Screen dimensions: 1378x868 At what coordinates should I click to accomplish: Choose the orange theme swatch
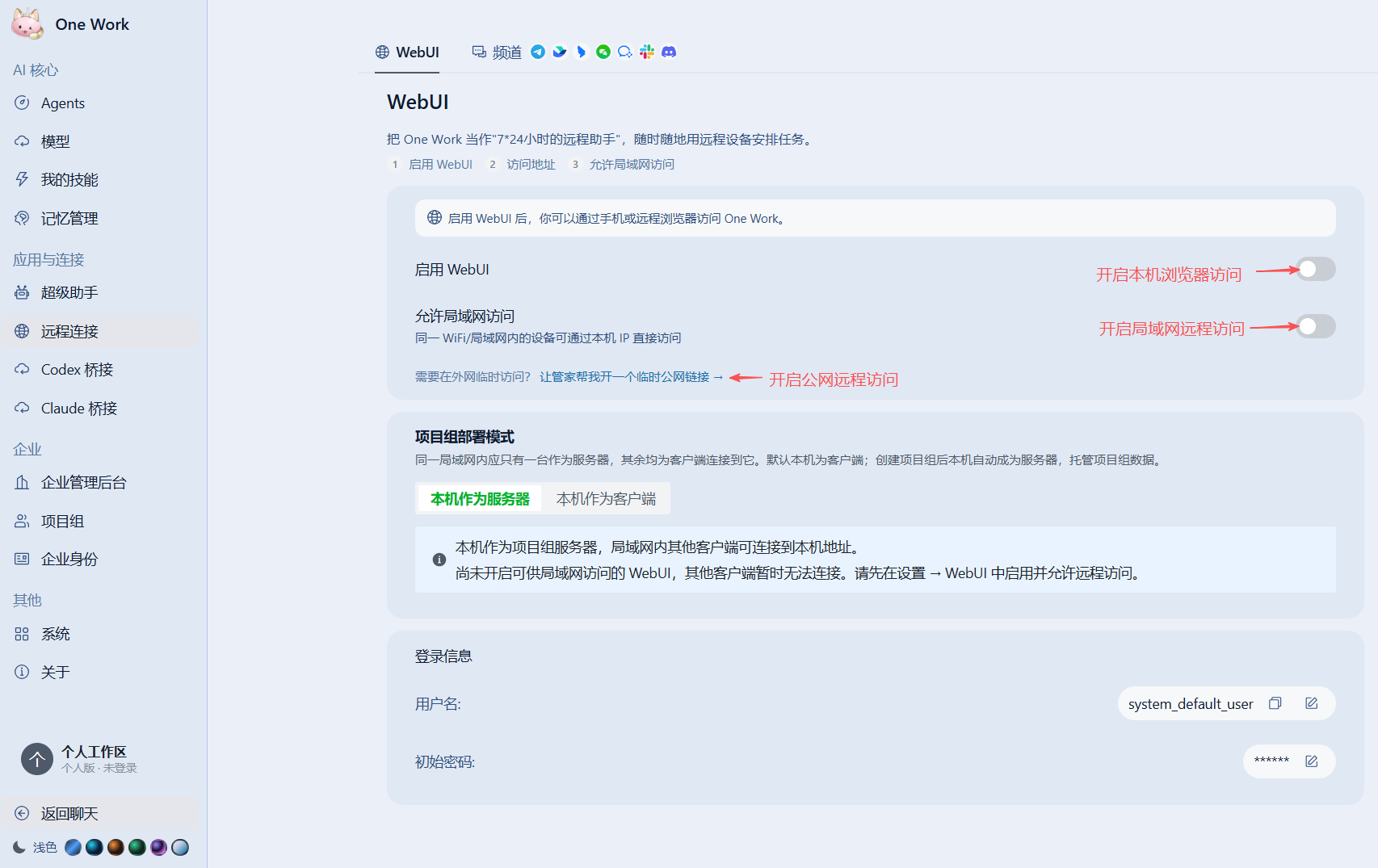(116, 847)
